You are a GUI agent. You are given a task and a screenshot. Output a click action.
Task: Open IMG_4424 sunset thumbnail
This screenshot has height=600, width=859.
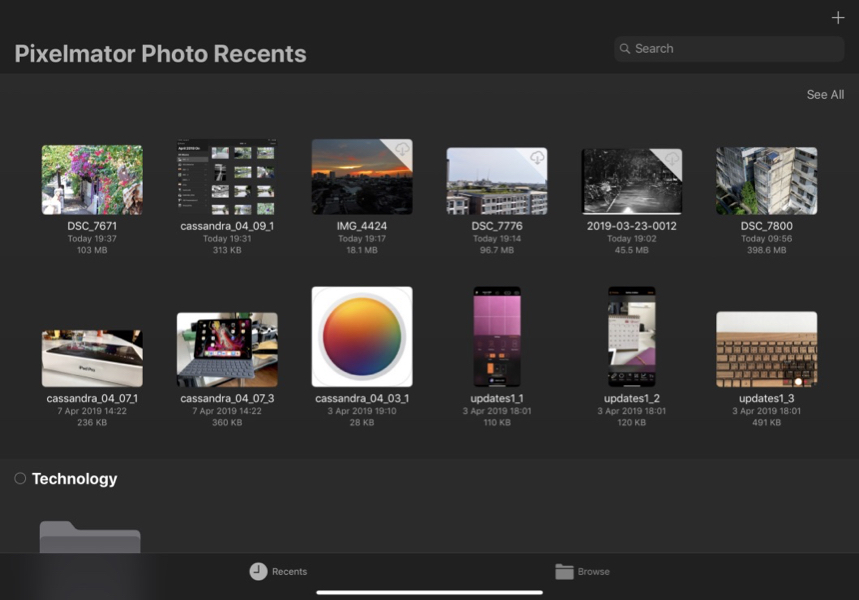(362, 176)
